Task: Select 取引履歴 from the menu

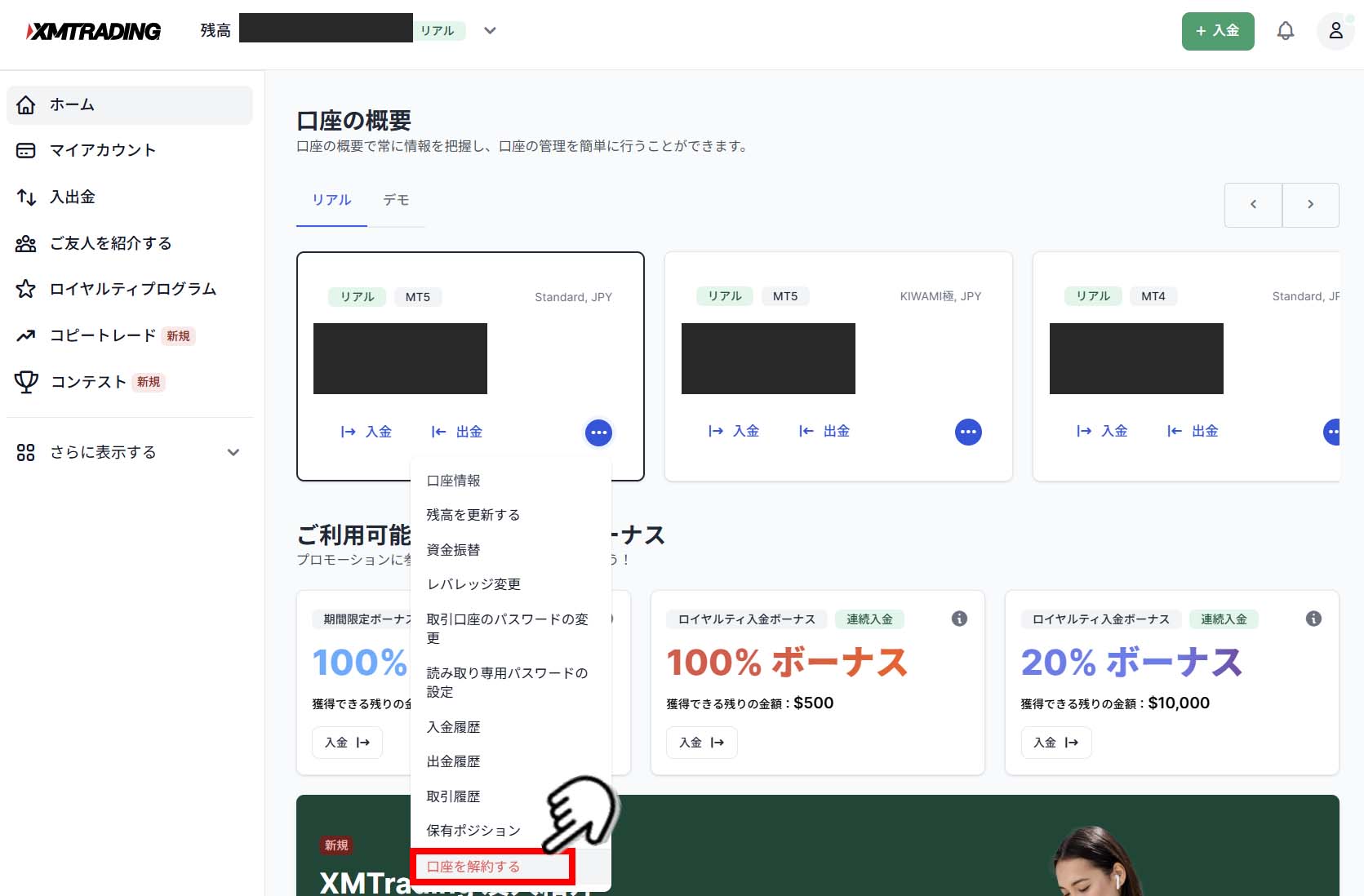Action: (511, 796)
